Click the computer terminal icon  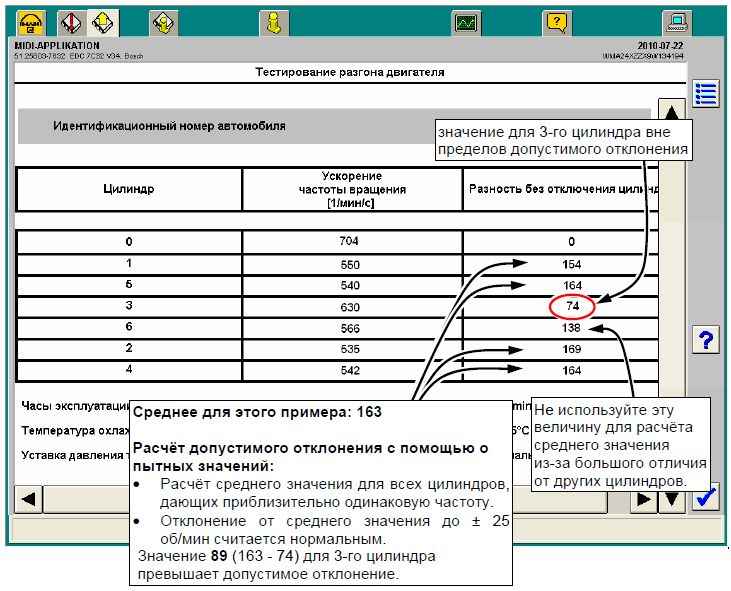(677, 23)
